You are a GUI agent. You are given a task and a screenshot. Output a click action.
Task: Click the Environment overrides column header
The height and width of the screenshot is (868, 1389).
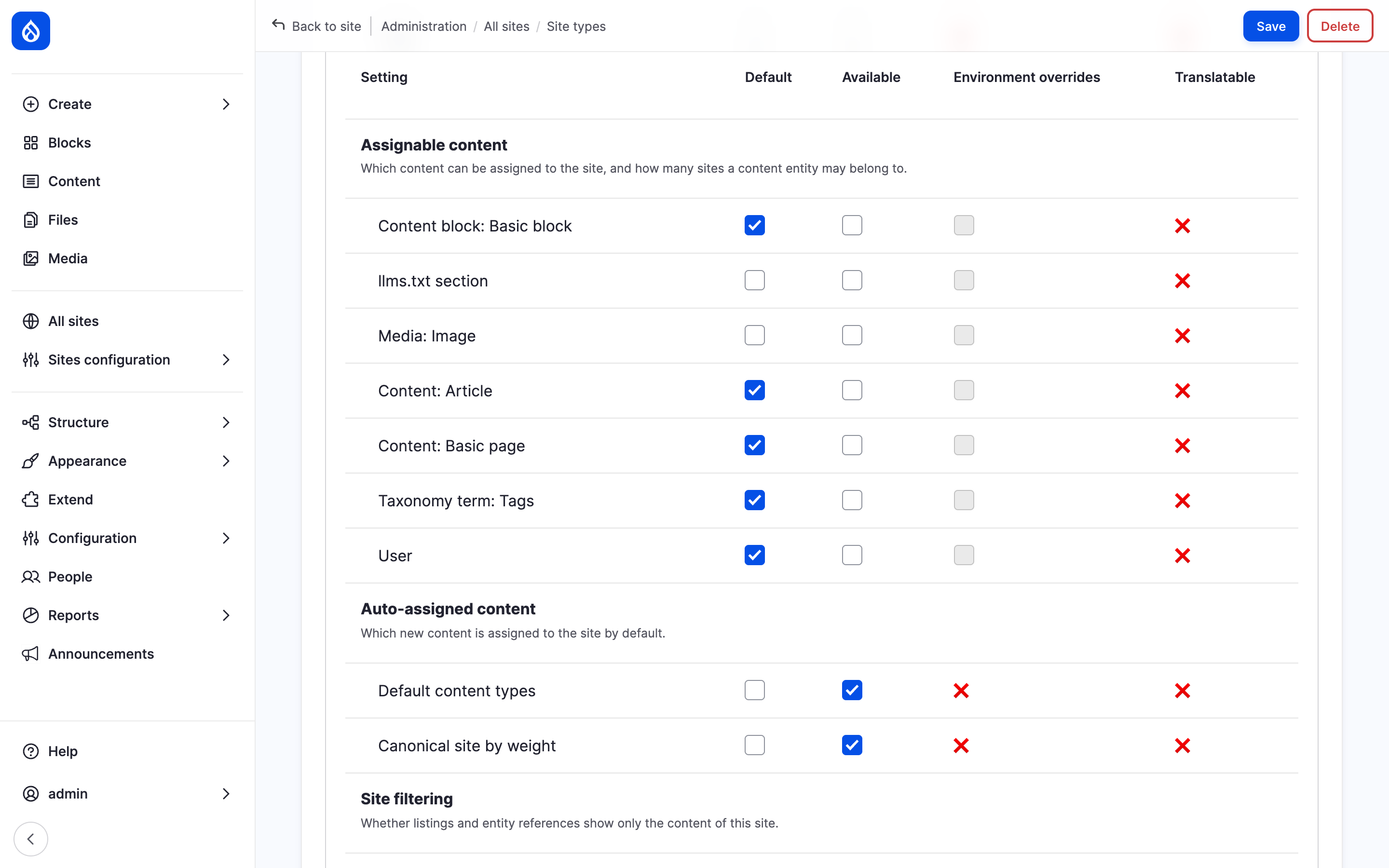(x=1026, y=78)
